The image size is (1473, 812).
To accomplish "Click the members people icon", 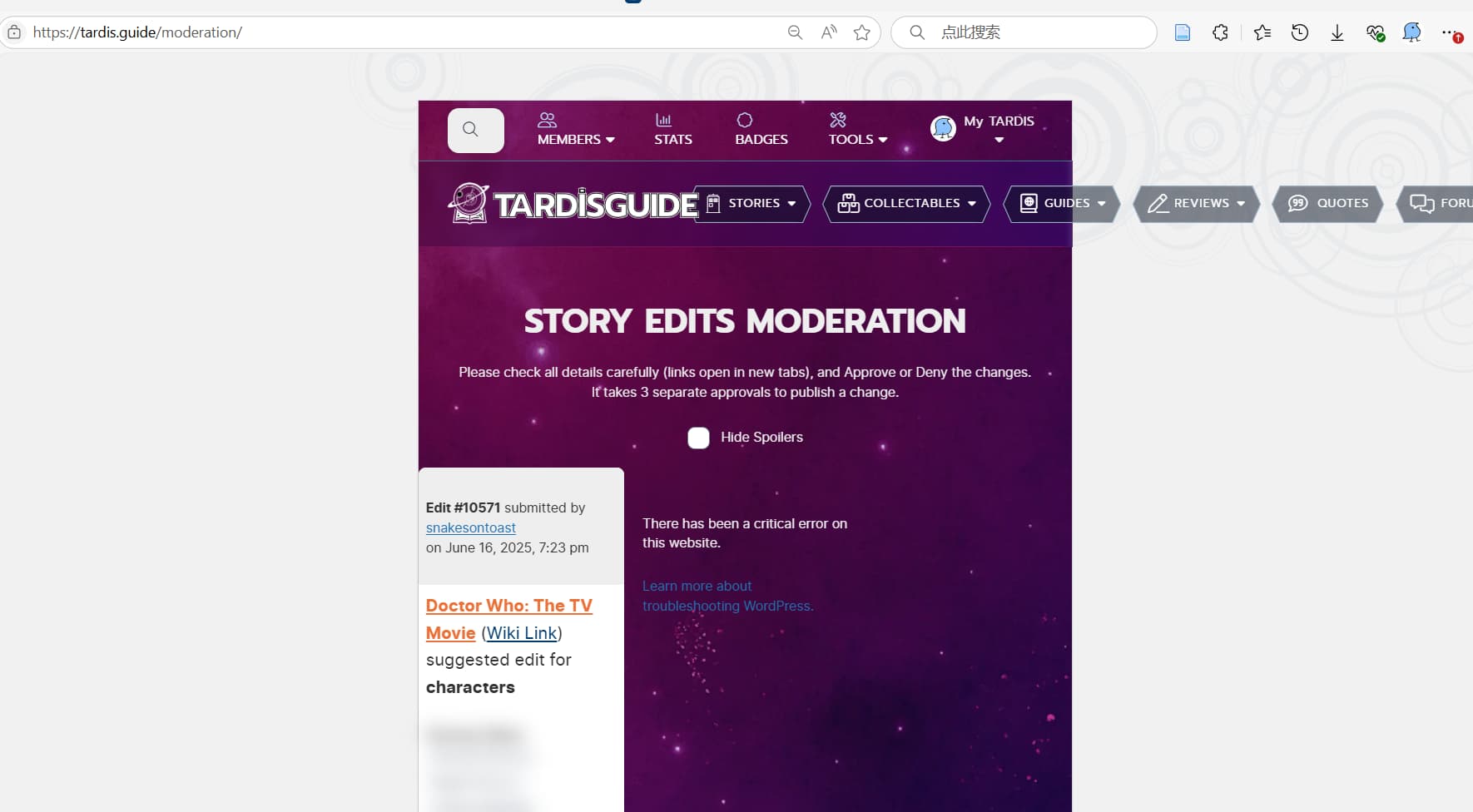I will tap(547, 120).
